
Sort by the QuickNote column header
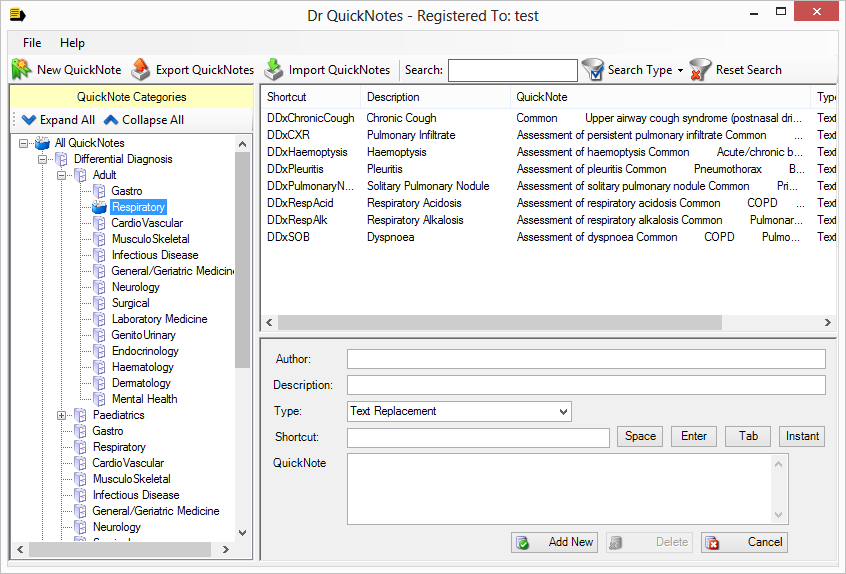pyautogui.click(x=660, y=97)
